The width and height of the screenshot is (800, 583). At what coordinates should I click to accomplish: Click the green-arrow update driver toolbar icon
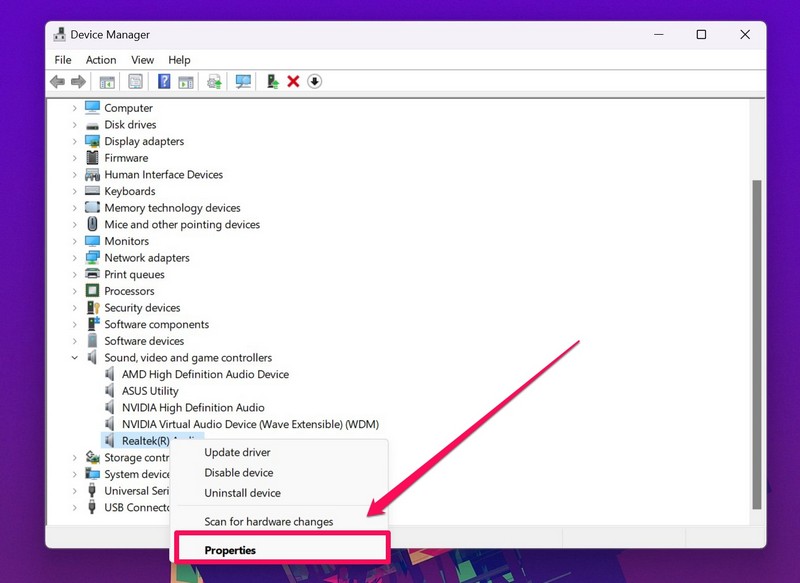click(x=272, y=82)
